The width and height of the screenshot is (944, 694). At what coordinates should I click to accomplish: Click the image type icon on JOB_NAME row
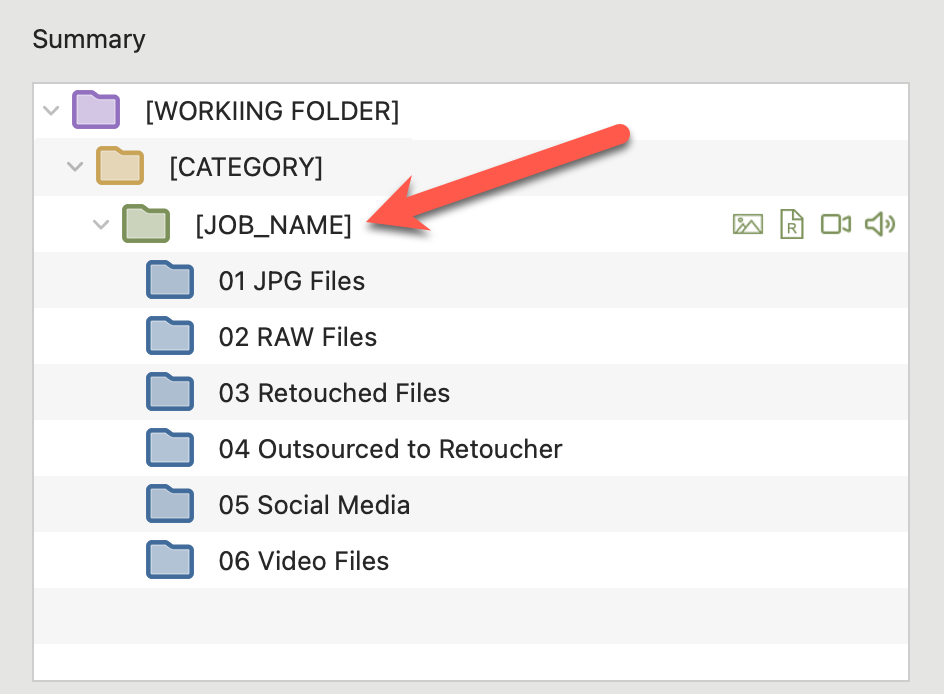(747, 224)
